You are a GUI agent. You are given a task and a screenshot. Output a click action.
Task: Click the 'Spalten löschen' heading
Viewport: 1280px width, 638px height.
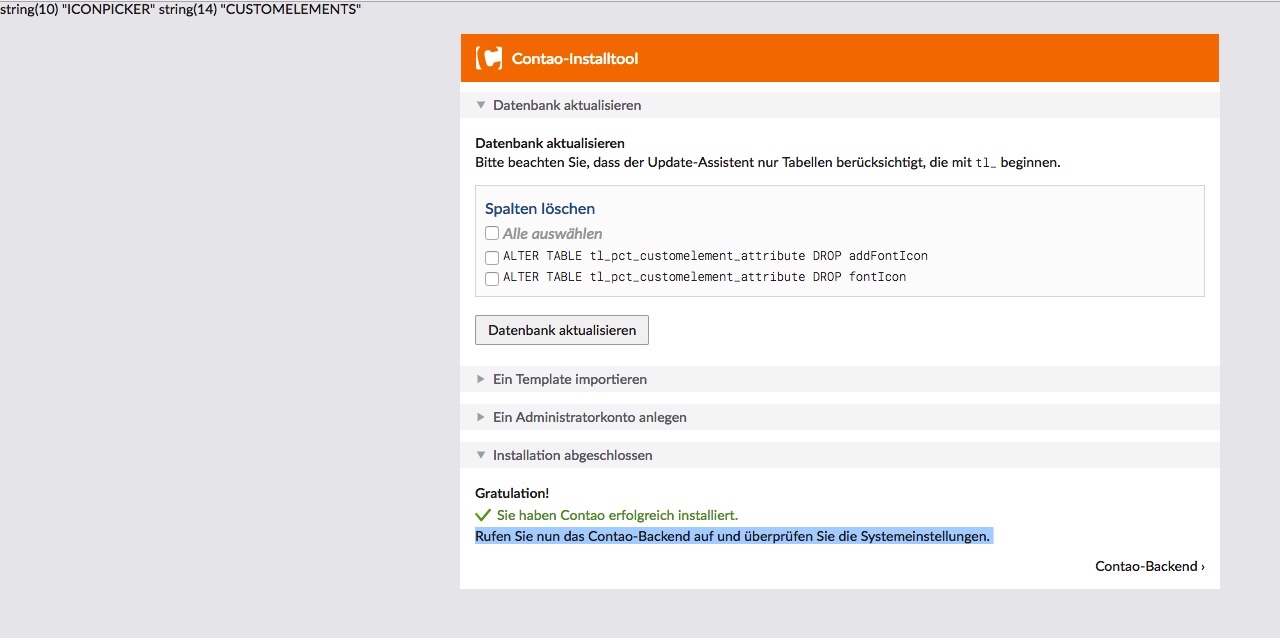pyautogui.click(x=540, y=209)
